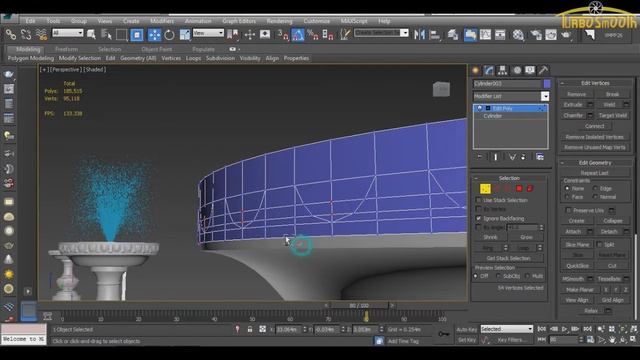Click the QuickSlice button

point(578,266)
